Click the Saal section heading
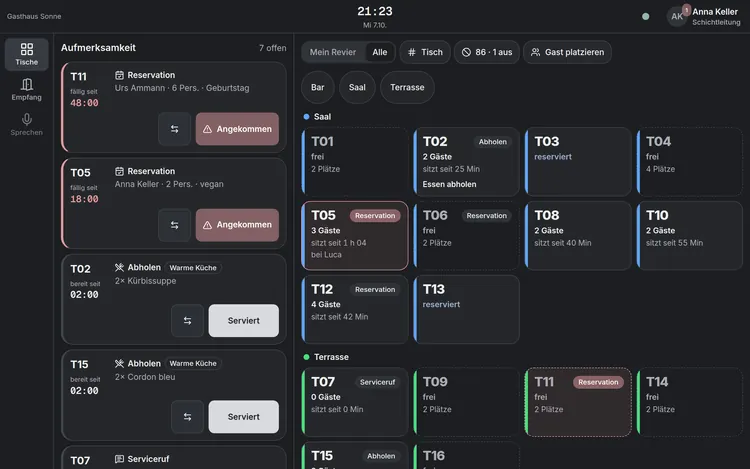 tap(322, 117)
